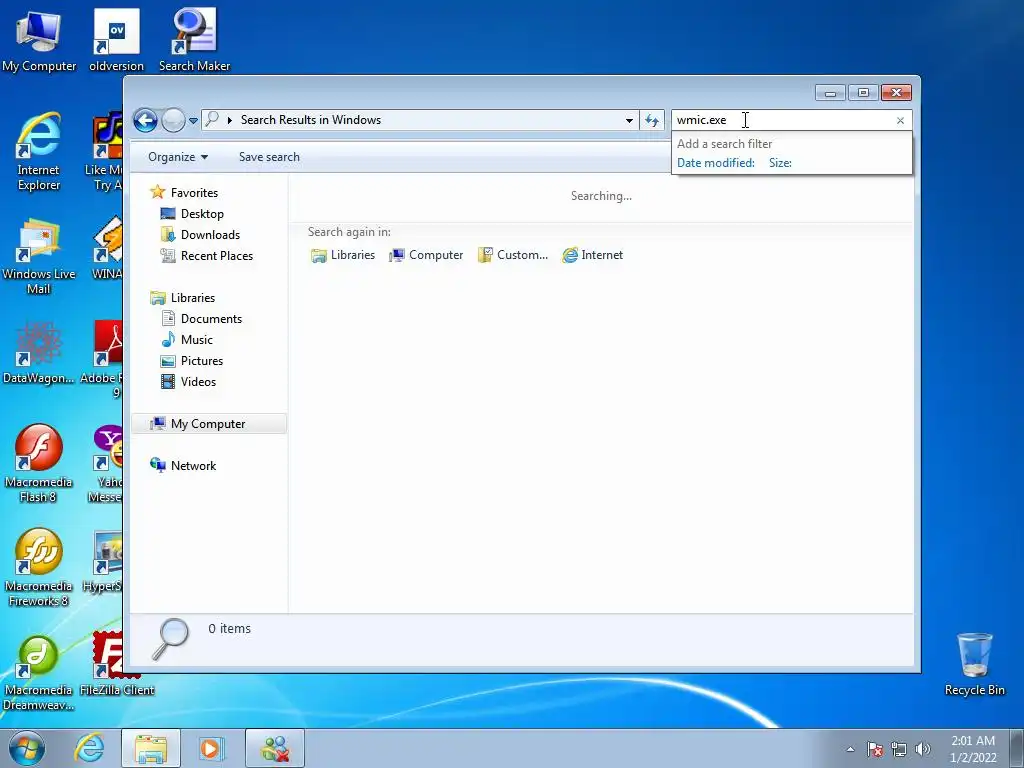
Task: Click the Show desktop button at taskbar edge
Action: [x=1017, y=748]
